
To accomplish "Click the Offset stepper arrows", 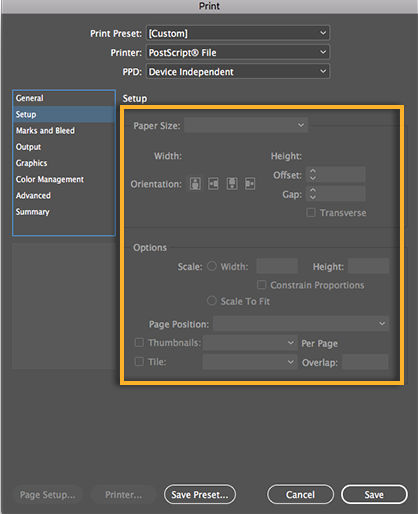I will click(312, 174).
